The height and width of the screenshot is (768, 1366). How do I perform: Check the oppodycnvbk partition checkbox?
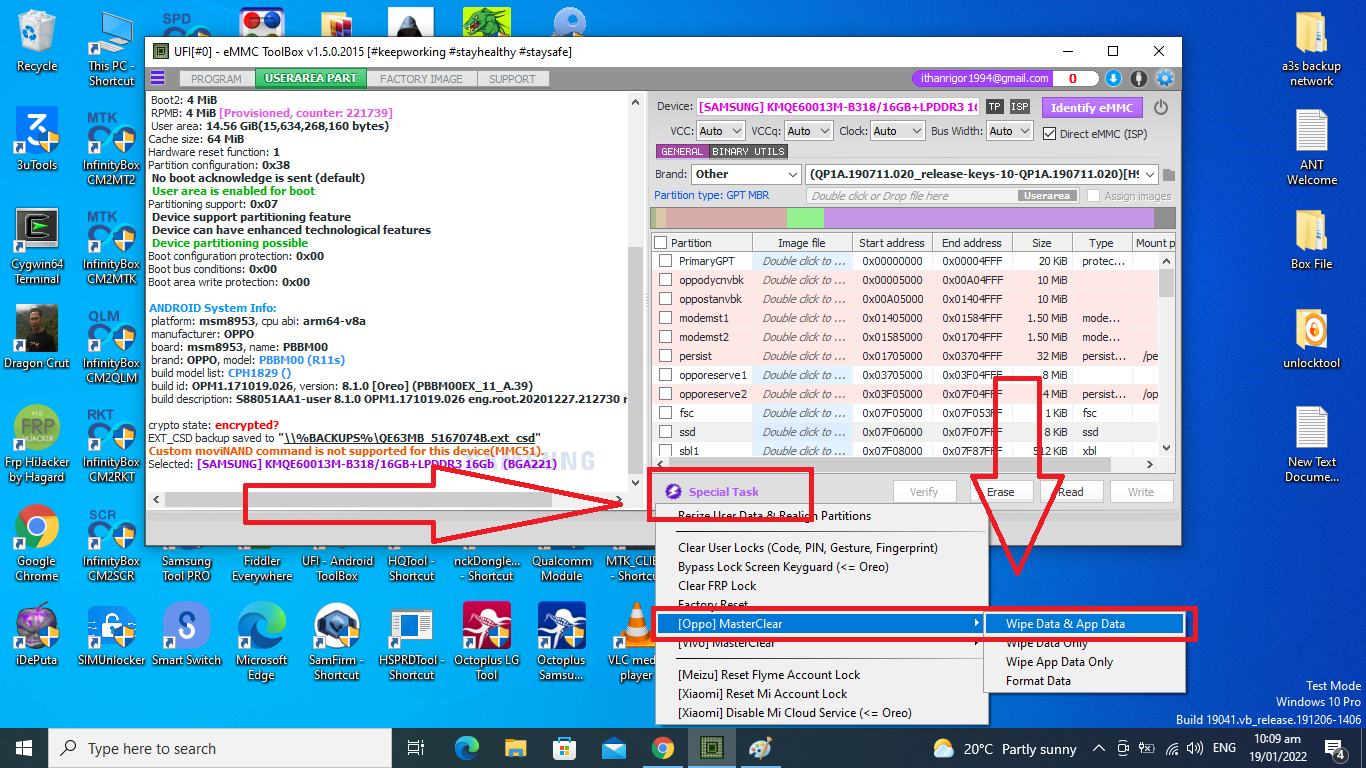[665, 280]
